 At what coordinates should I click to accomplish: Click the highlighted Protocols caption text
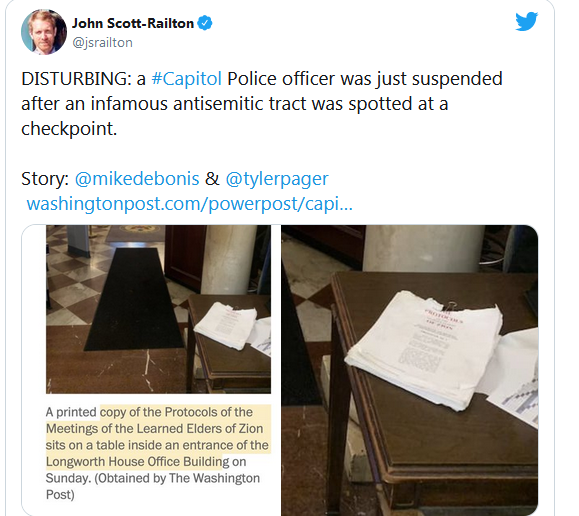158,437
